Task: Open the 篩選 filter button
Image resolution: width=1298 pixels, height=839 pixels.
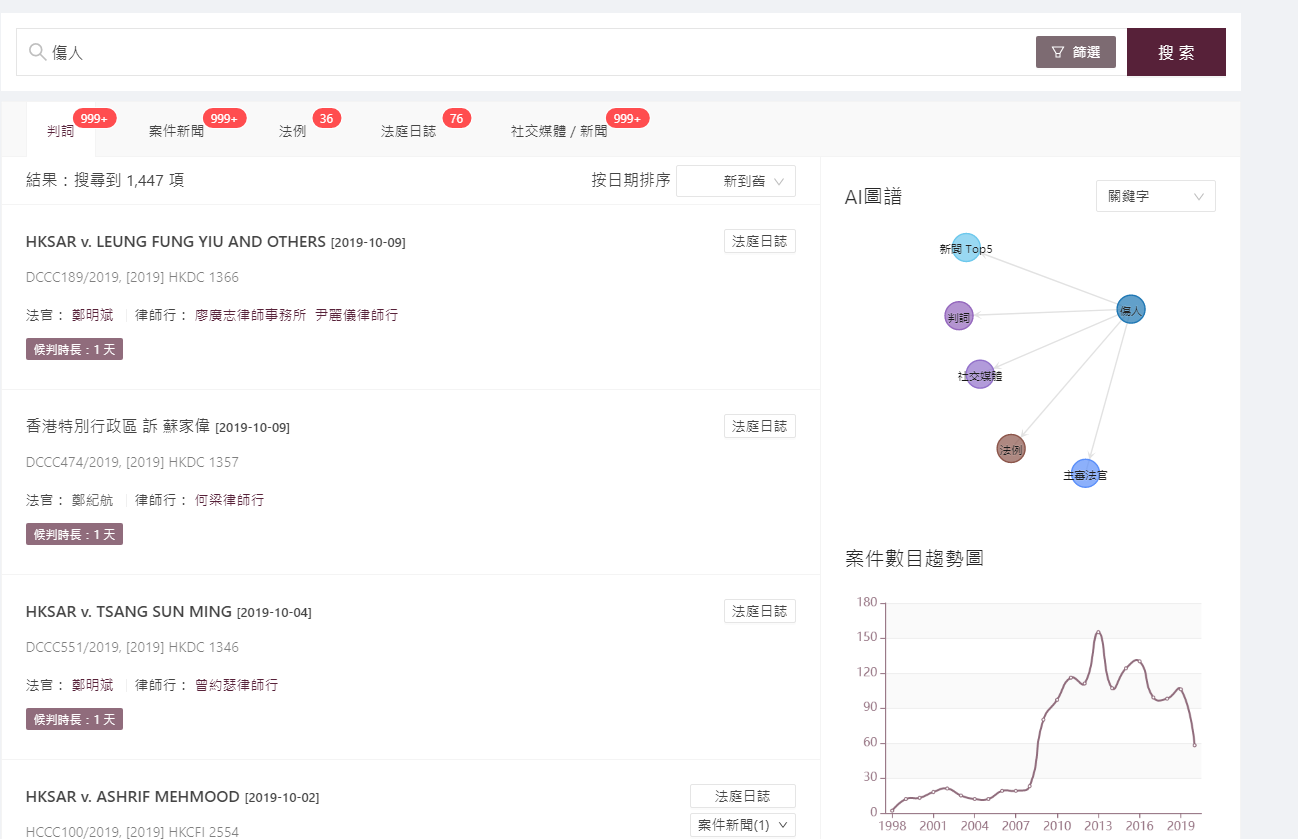Action: click(1075, 52)
